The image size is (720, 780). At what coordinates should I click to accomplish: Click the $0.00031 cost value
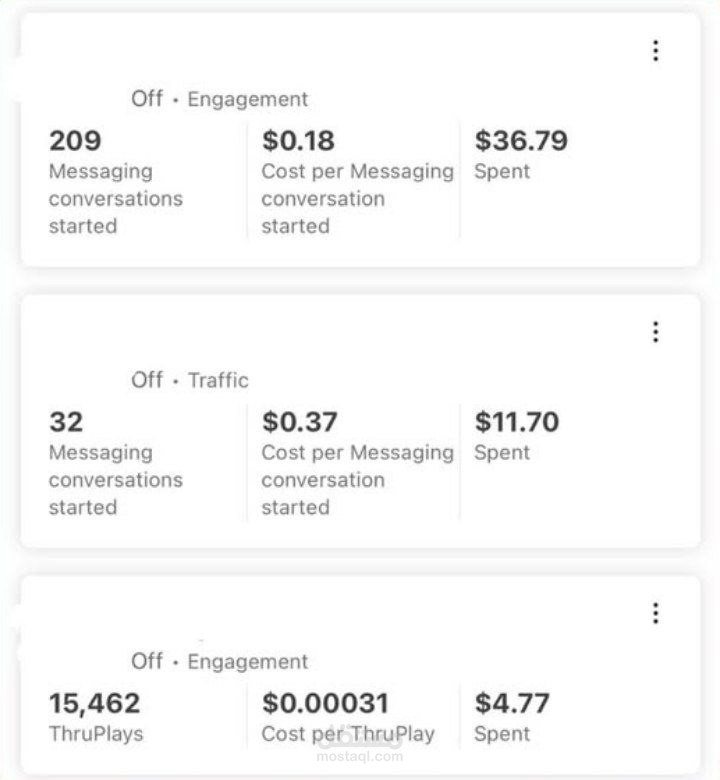click(325, 703)
